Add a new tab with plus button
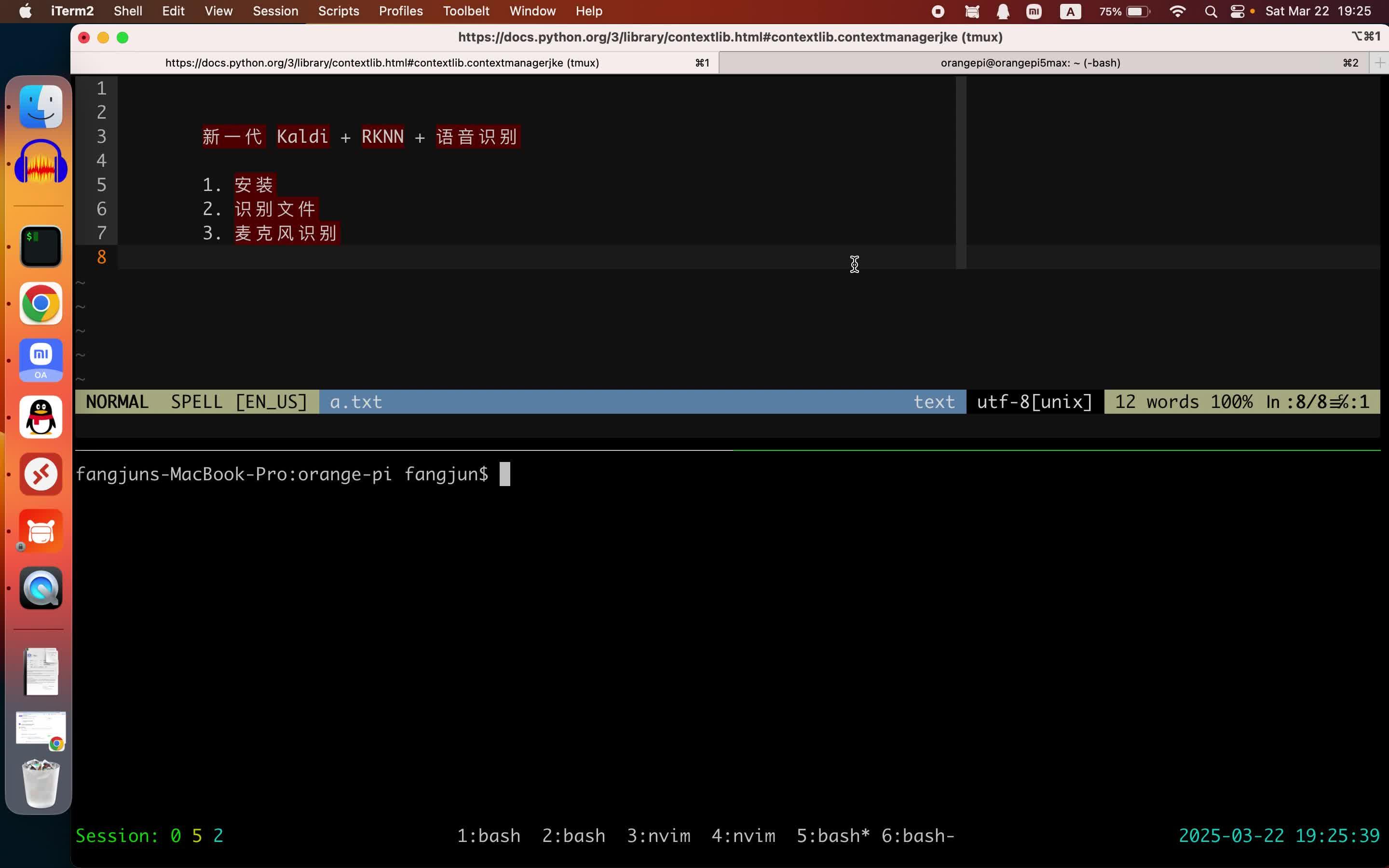Image resolution: width=1389 pixels, height=868 pixels. click(1380, 63)
